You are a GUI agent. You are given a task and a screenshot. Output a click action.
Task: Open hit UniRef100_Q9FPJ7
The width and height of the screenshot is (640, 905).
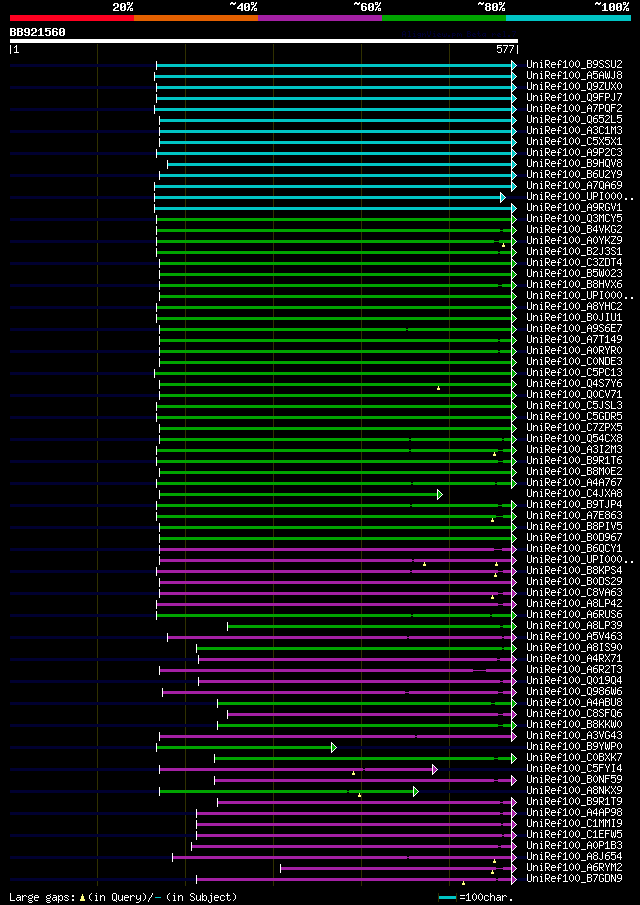click(x=574, y=98)
